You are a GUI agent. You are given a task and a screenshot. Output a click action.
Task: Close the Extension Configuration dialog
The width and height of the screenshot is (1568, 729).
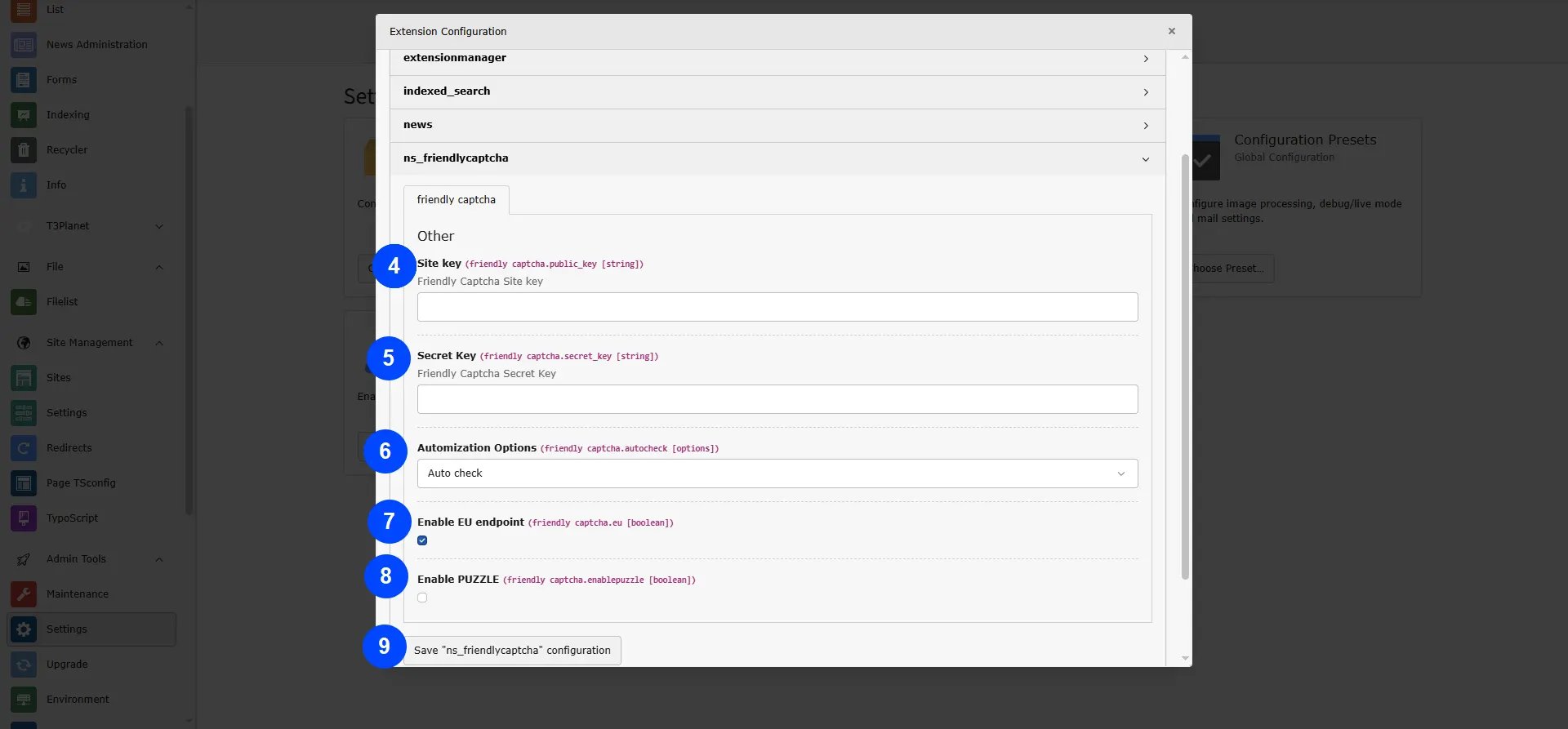[x=1172, y=31]
